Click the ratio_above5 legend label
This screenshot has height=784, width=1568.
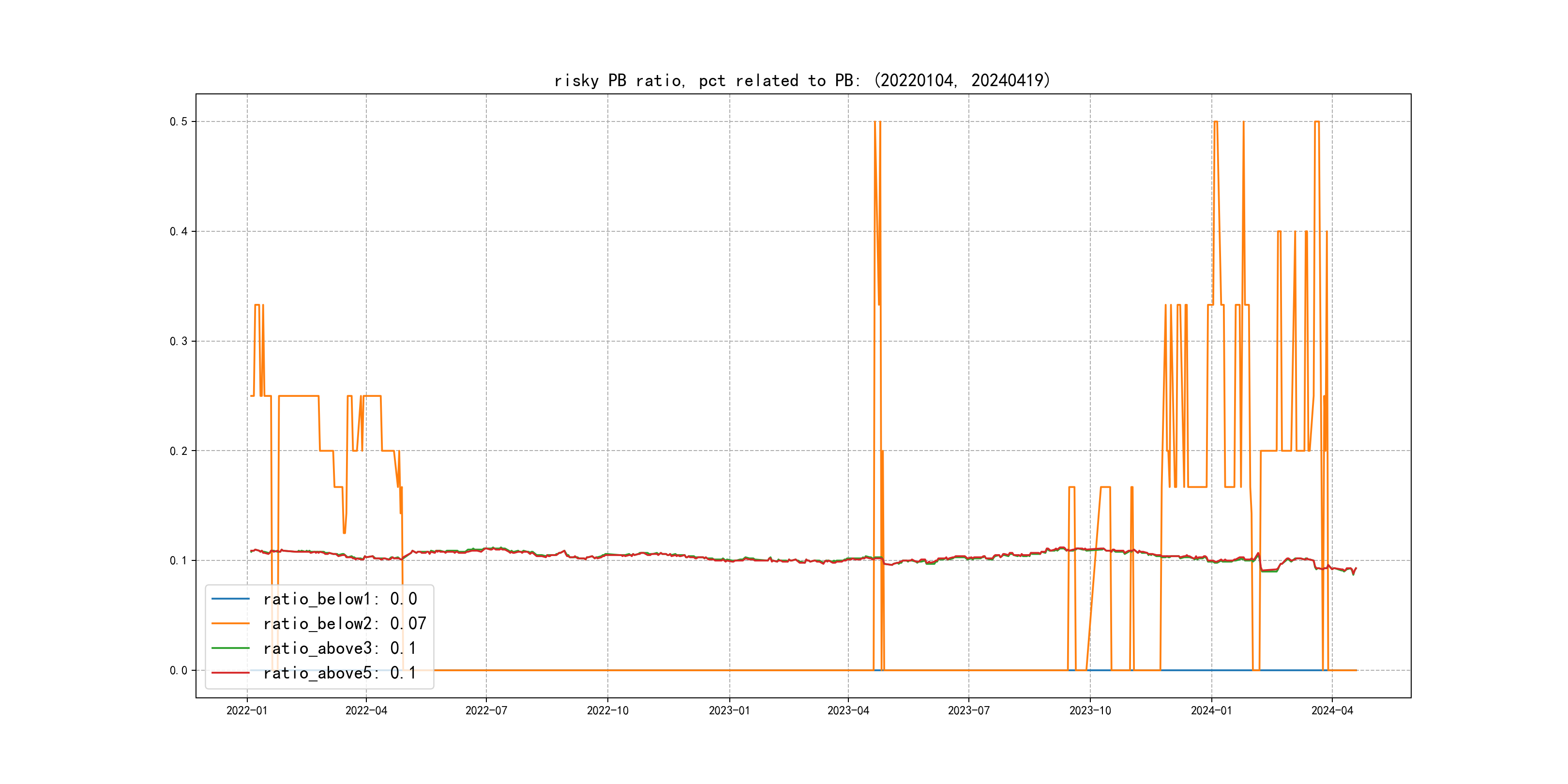point(340,673)
